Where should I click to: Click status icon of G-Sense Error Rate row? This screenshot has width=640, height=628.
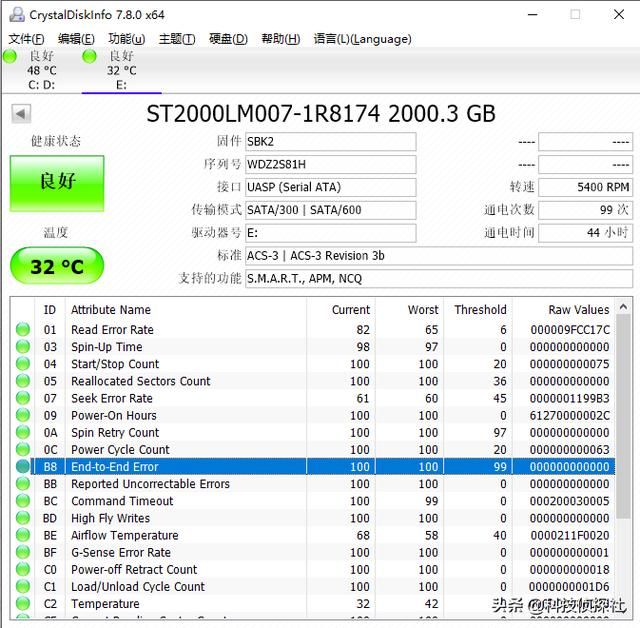coord(23,552)
